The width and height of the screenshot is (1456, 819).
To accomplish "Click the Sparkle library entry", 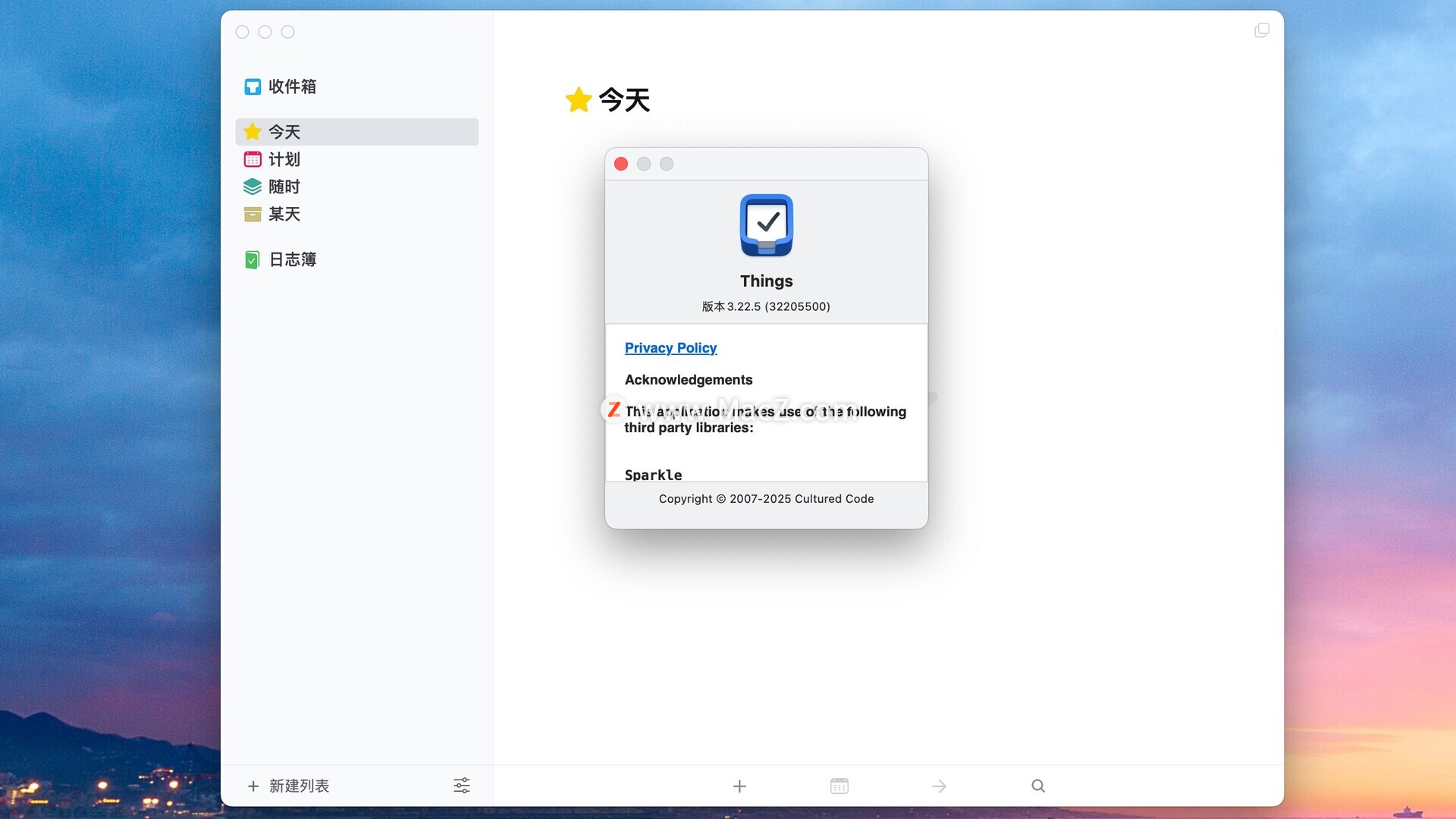I will pos(653,475).
